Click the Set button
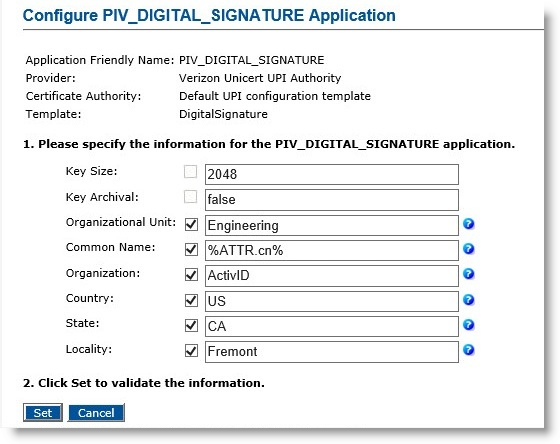 pos(43,413)
